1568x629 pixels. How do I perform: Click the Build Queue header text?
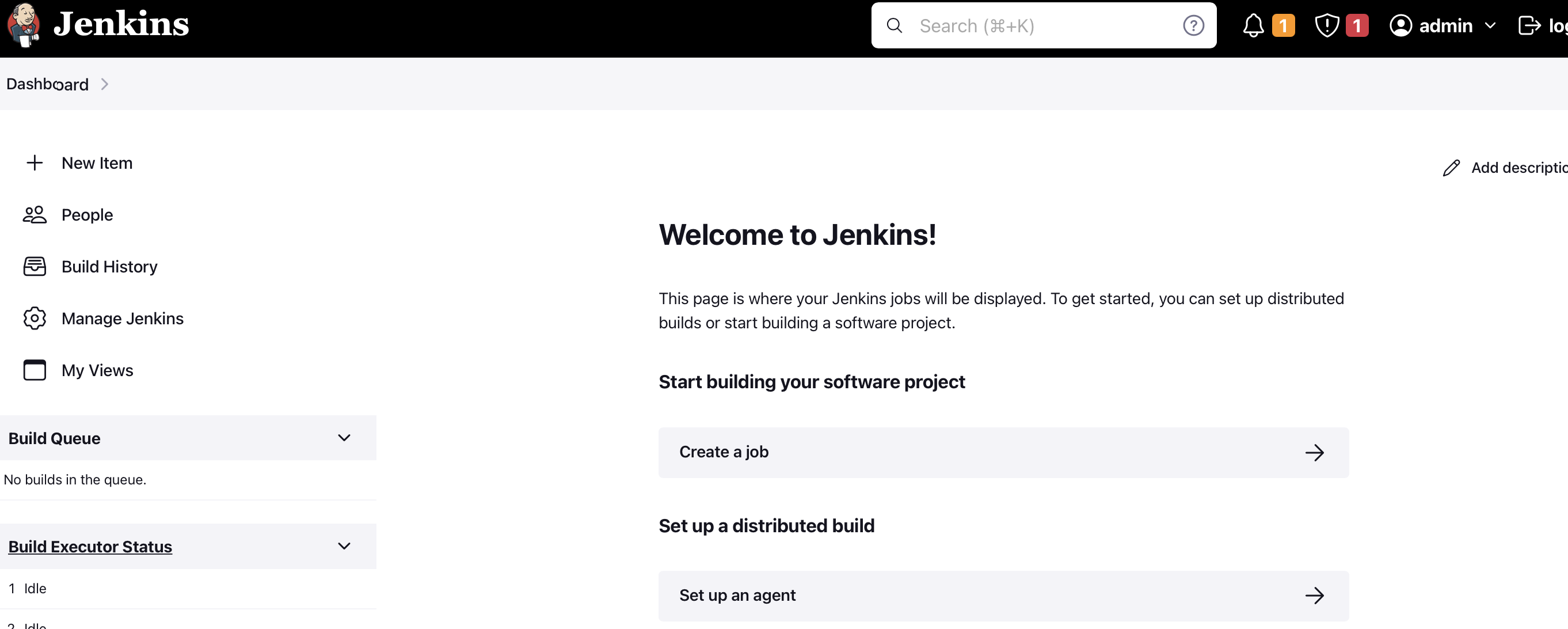[x=54, y=438]
